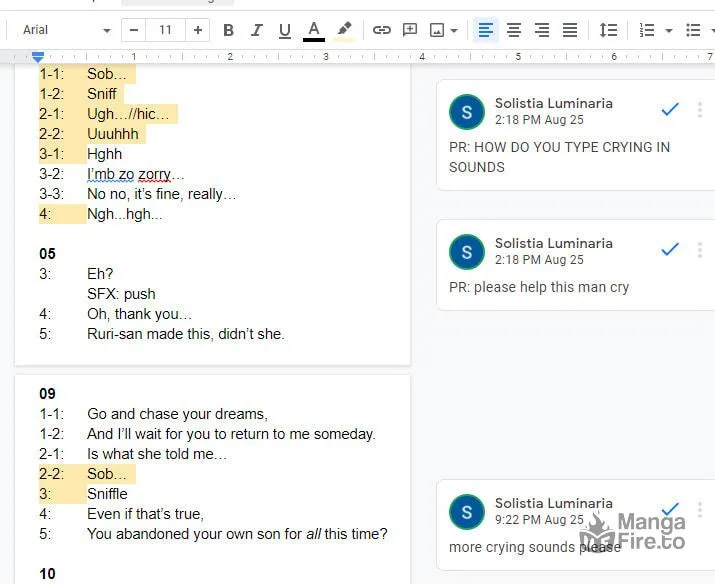Open the highlight color tool
715x584 pixels.
coord(344,30)
